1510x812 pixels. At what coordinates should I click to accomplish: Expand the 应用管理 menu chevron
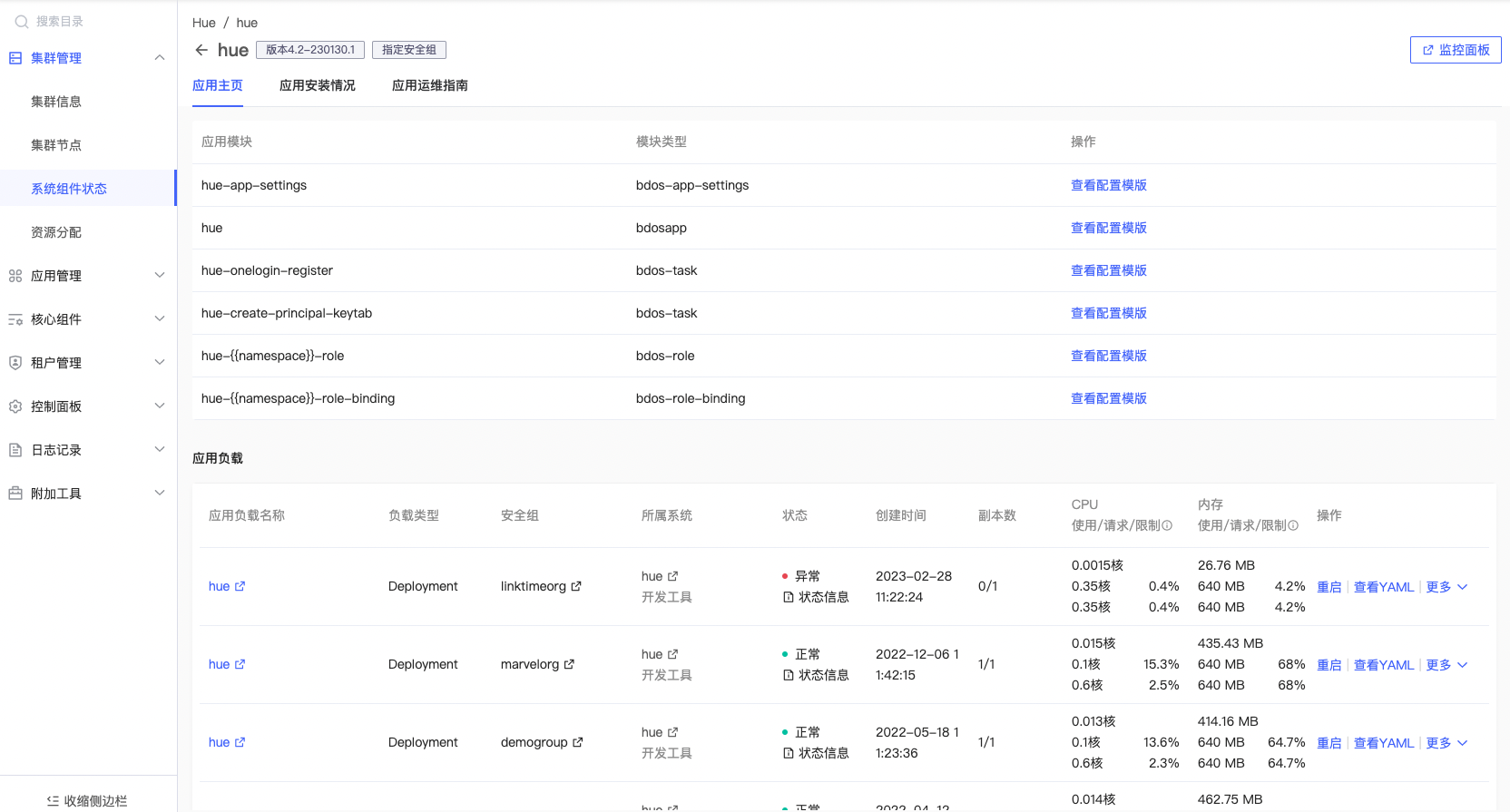click(x=160, y=275)
